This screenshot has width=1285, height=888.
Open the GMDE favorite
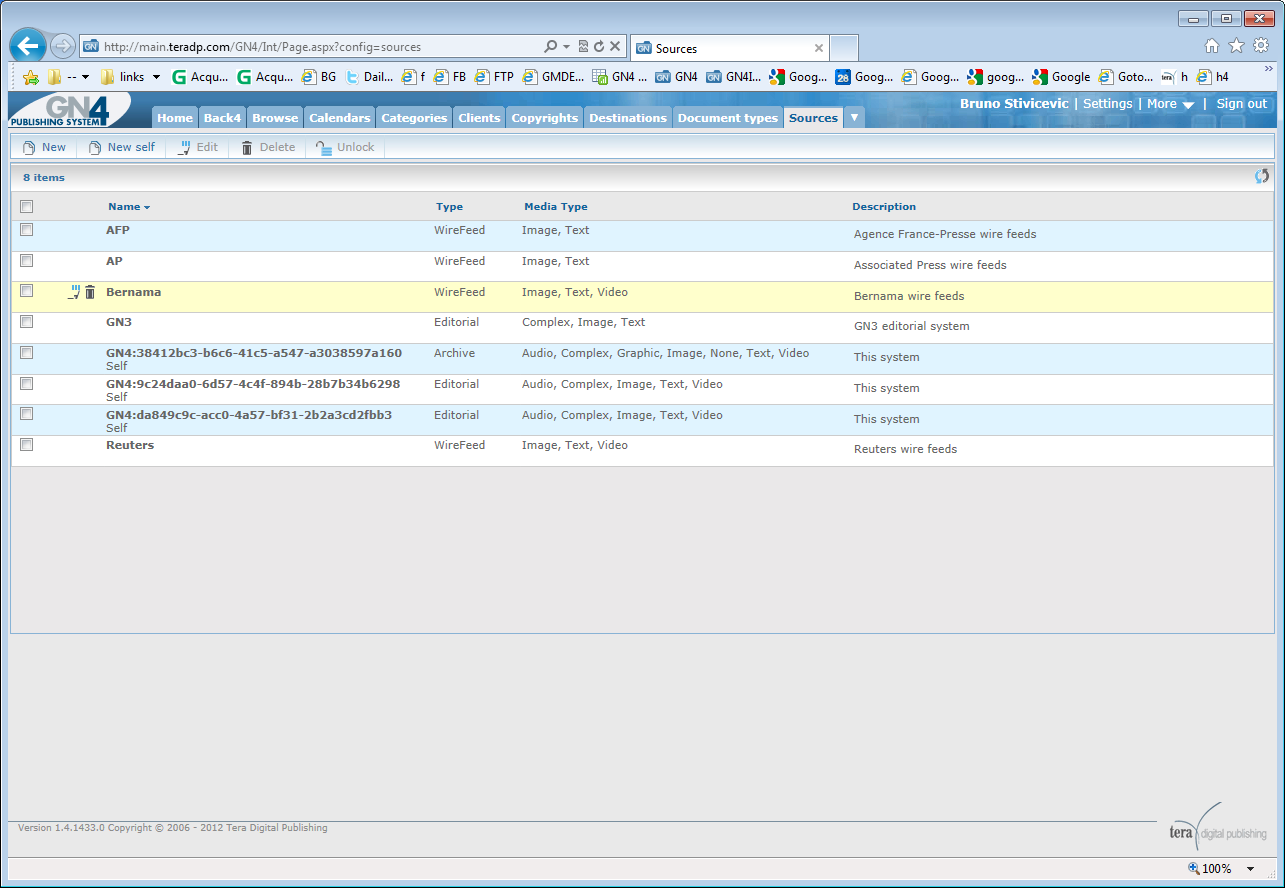[x=553, y=77]
